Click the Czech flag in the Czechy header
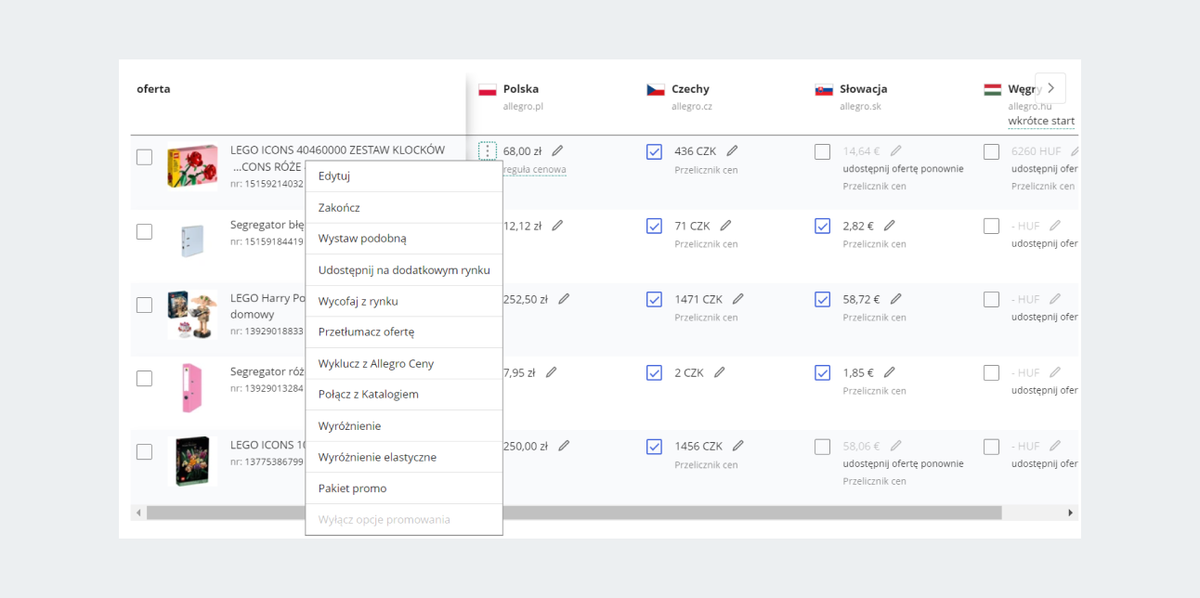 [656, 90]
